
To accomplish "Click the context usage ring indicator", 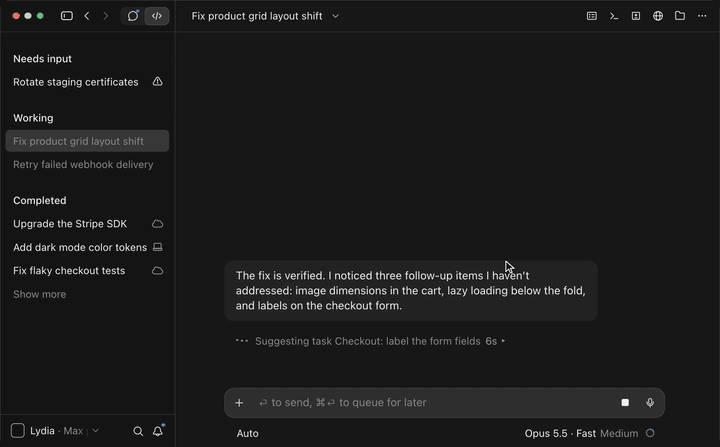I will click(x=650, y=433).
